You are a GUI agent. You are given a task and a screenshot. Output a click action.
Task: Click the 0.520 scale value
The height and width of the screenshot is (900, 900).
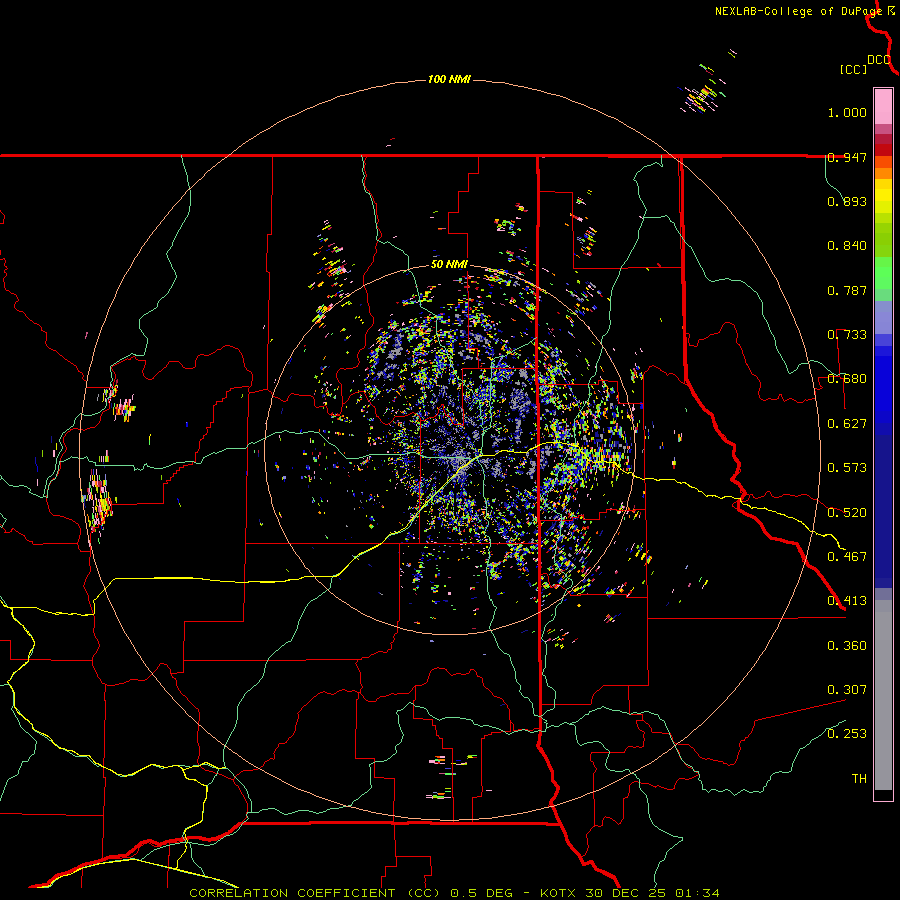[x=847, y=513]
